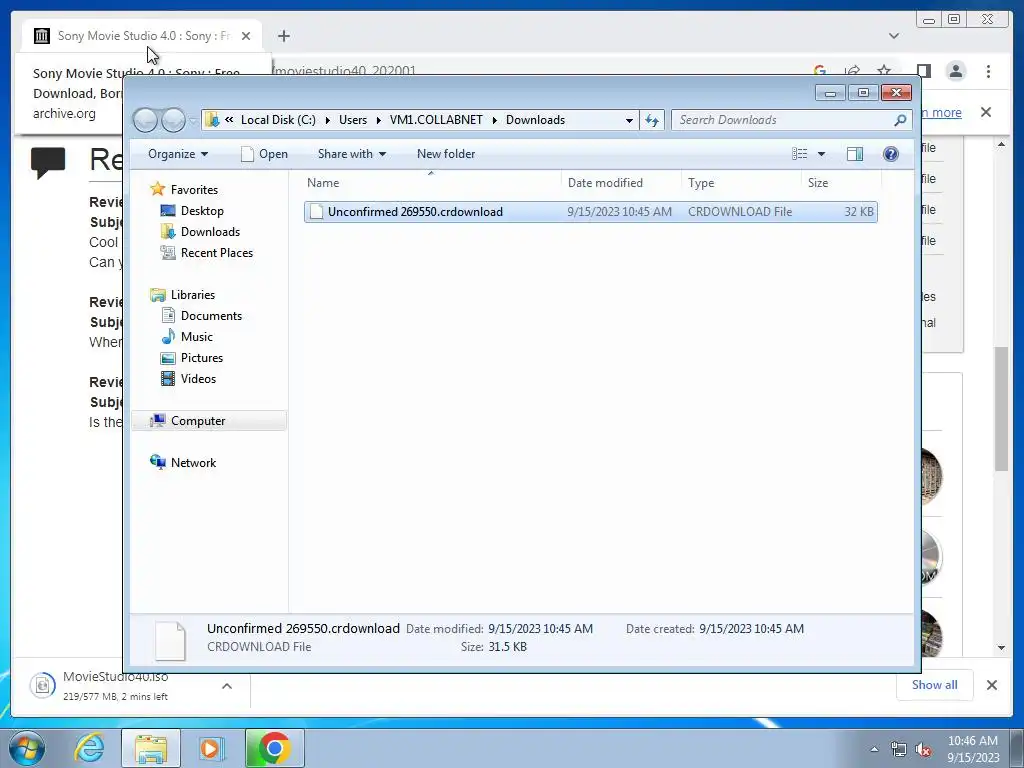Image resolution: width=1024 pixels, height=768 pixels.
Task: Click VM1.COLLABNET in the address breadcrumb
Action: click(x=436, y=120)
